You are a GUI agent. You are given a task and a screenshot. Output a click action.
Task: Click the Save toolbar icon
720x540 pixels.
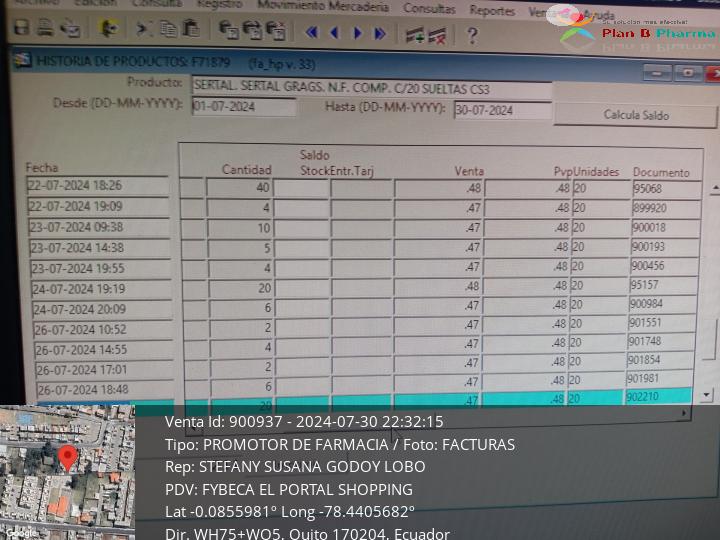21,27
